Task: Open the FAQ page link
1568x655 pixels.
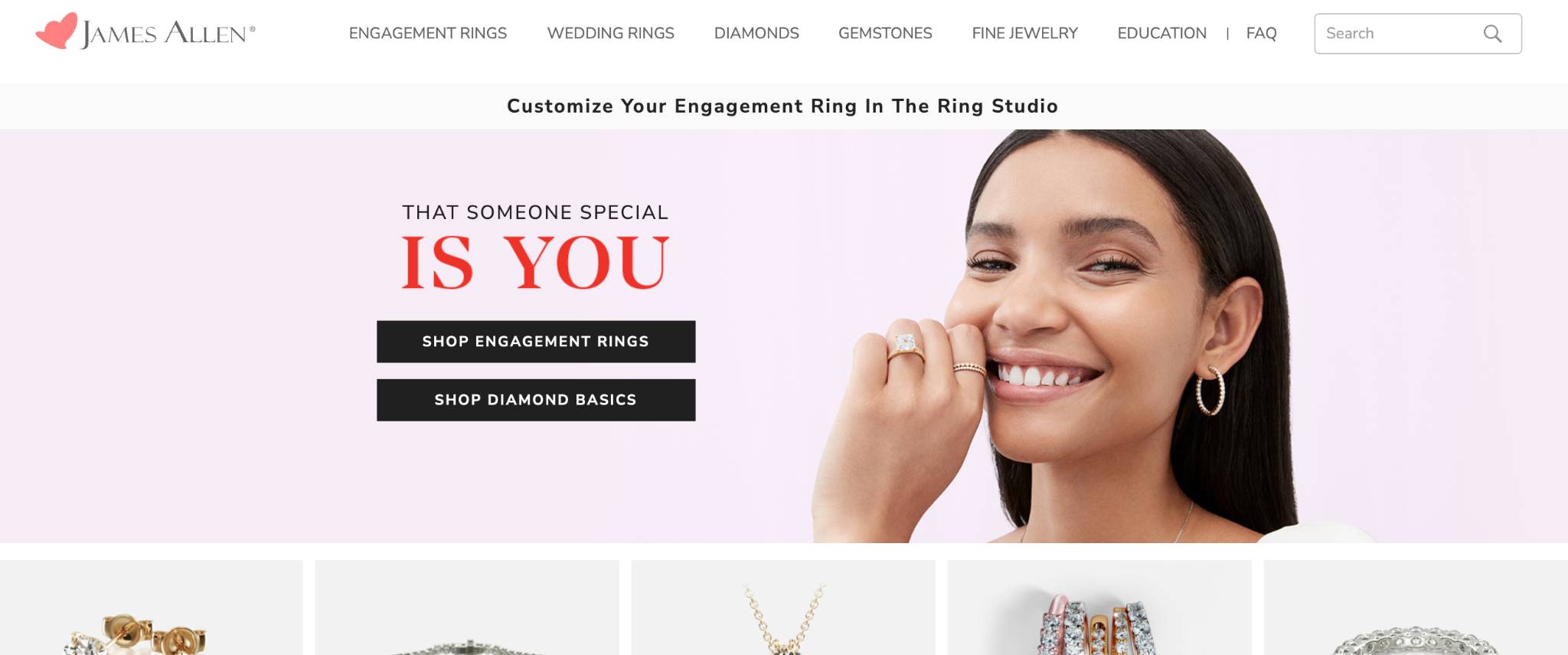Action: coord(1261,34)
